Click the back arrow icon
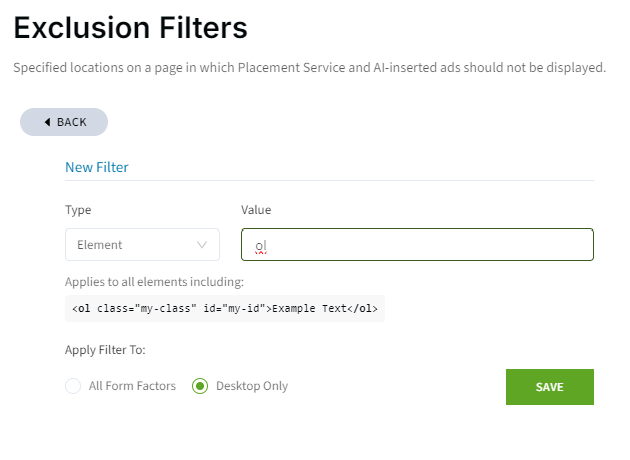630x460 pixels. [47, 122]
